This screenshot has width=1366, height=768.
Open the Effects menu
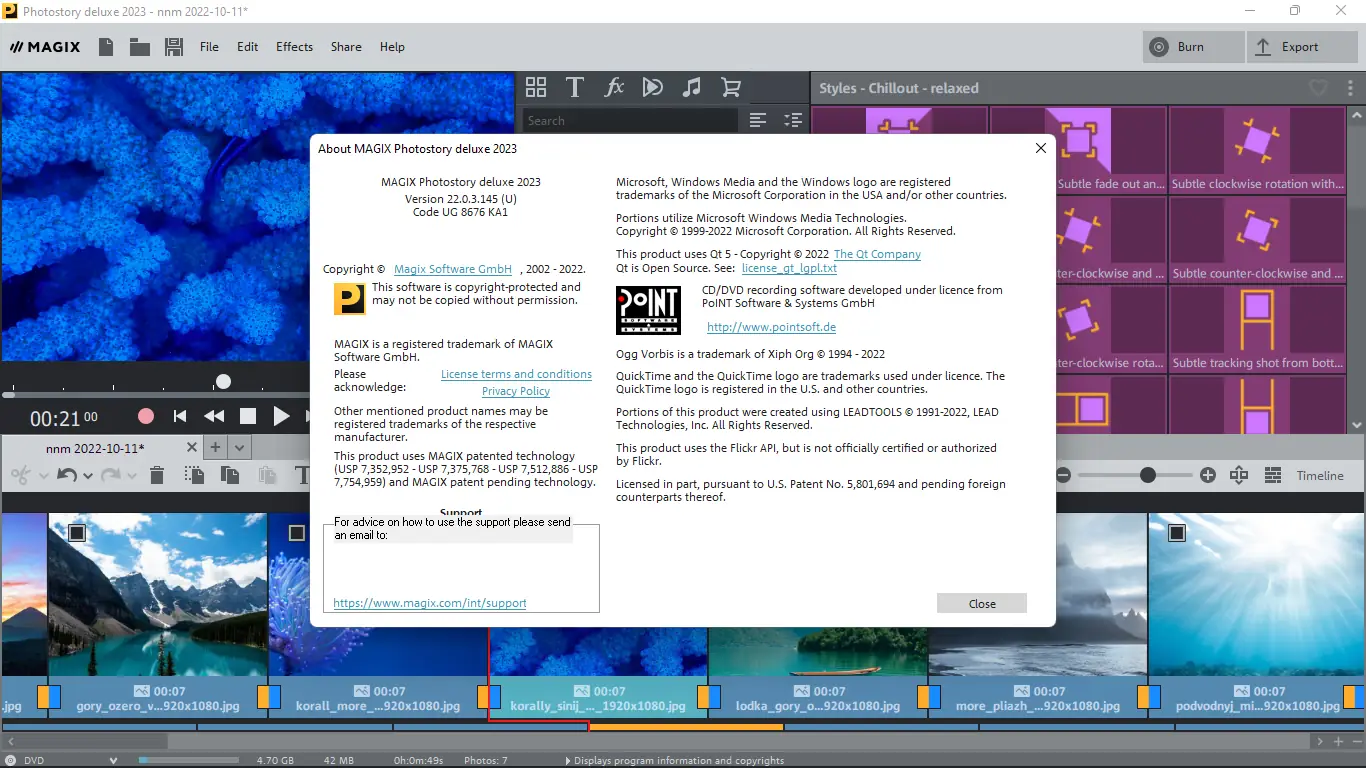click(x=294, y=46)
